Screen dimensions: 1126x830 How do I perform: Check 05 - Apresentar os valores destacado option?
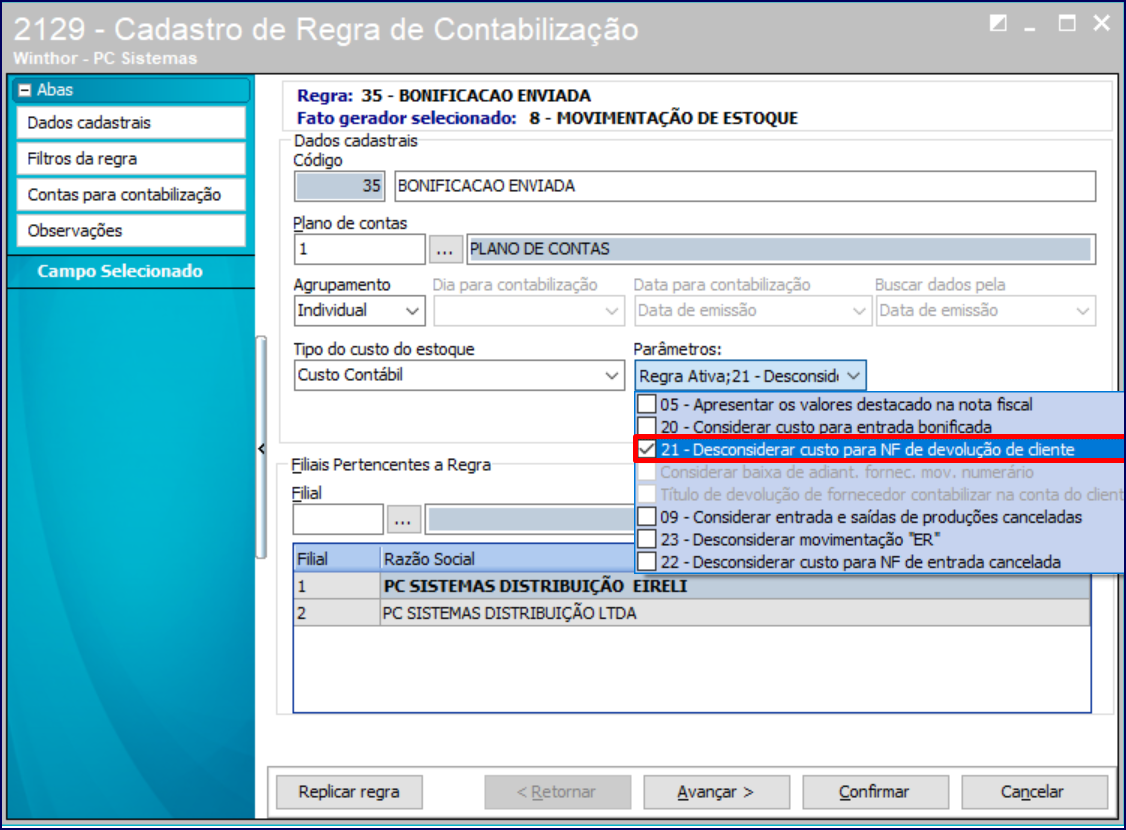[647, 404]
